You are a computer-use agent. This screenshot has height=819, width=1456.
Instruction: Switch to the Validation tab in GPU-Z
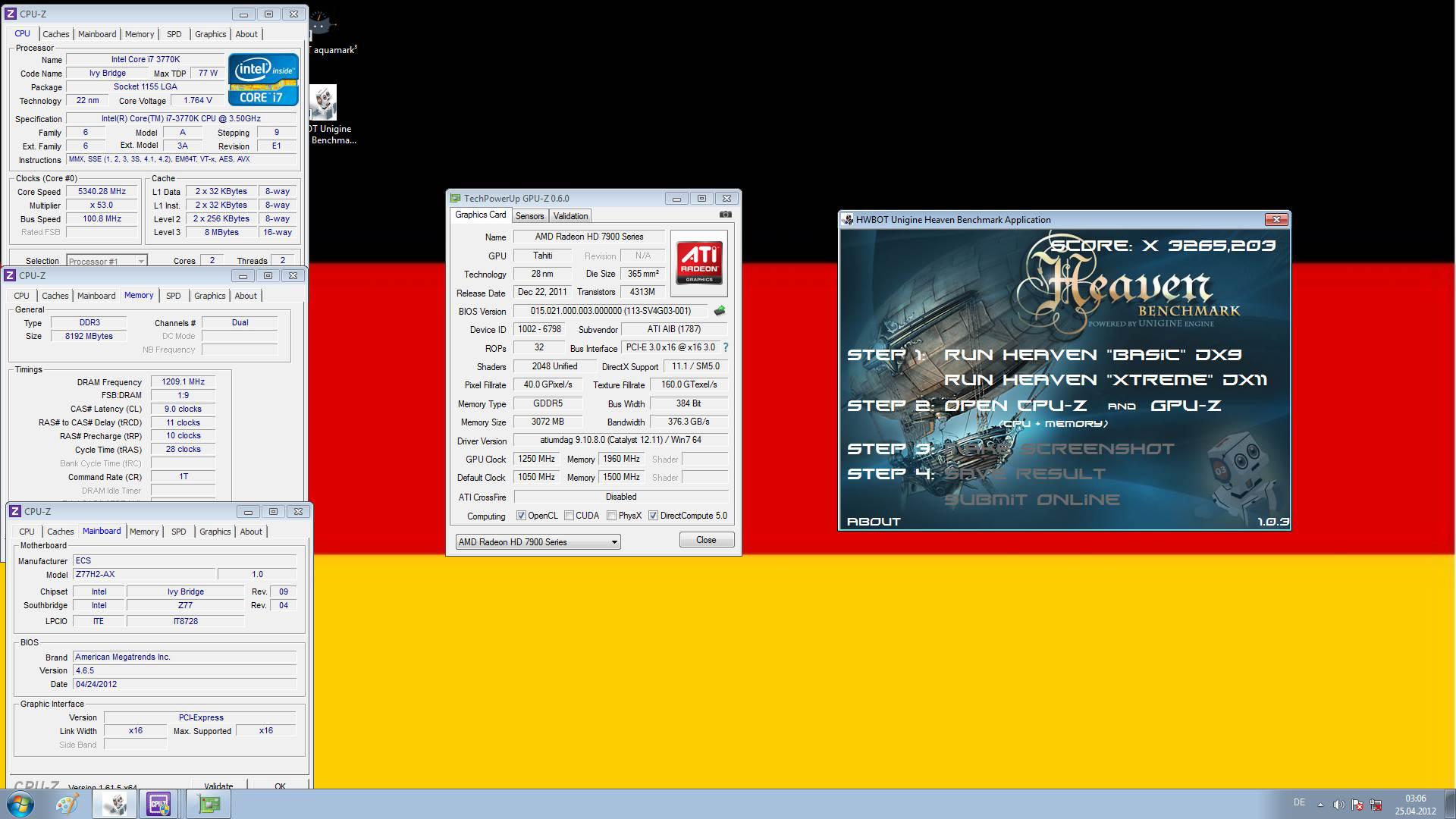[570, 216]
